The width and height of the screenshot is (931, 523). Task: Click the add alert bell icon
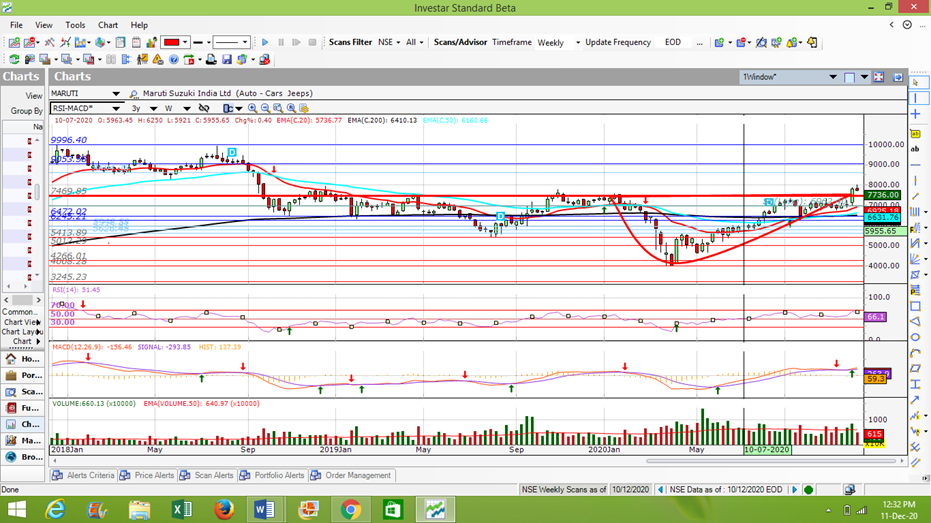coord(791,42)
